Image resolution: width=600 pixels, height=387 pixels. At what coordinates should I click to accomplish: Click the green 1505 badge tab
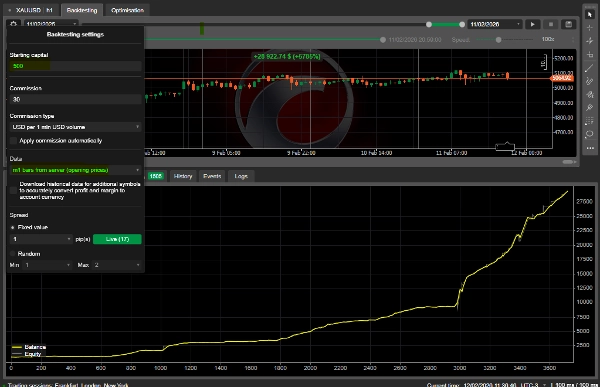tap(155, 176)
